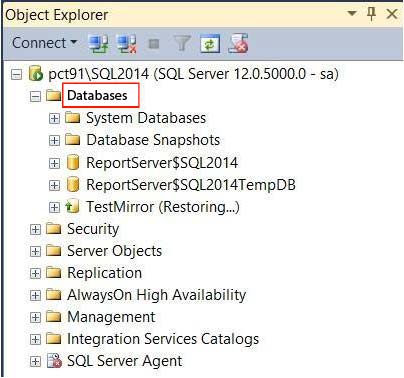Select the ReportServer$SQL2014TempDB database

pos(191,185)
